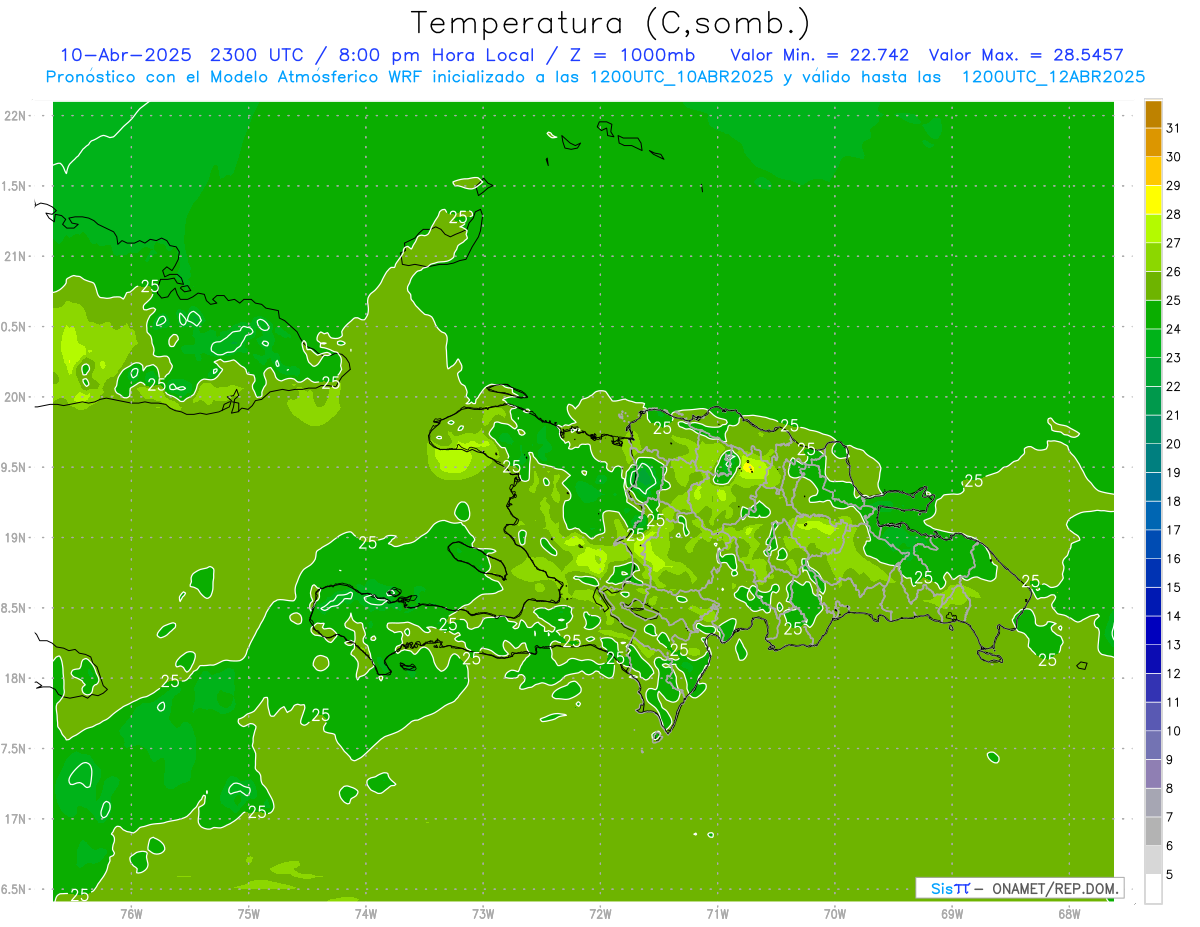
Task: Click the "Valor Min. = 22.742" text
Action: [820, 55]
